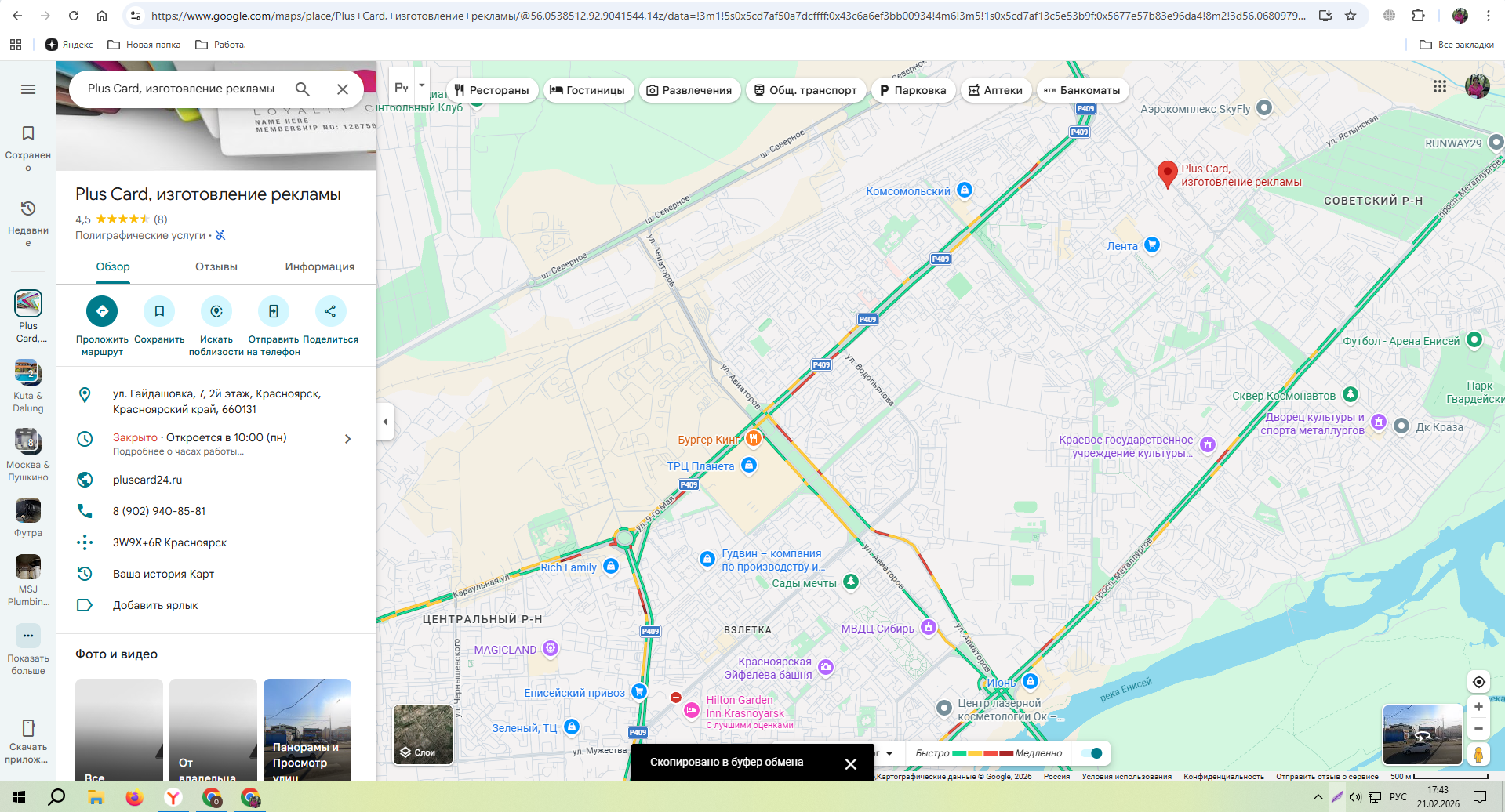The image size is (1505, 812).
Task: Center map on your location
Action: [x=1478, y=682]
